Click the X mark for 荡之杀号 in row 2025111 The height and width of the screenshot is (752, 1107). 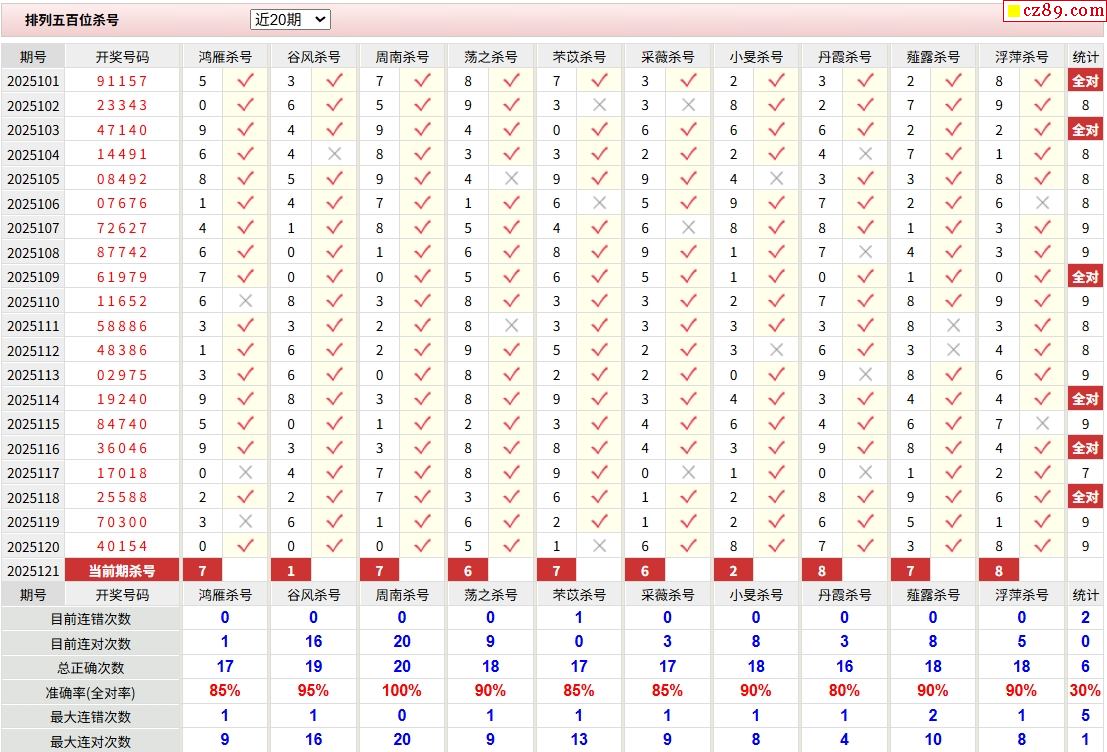click(512, 326)
